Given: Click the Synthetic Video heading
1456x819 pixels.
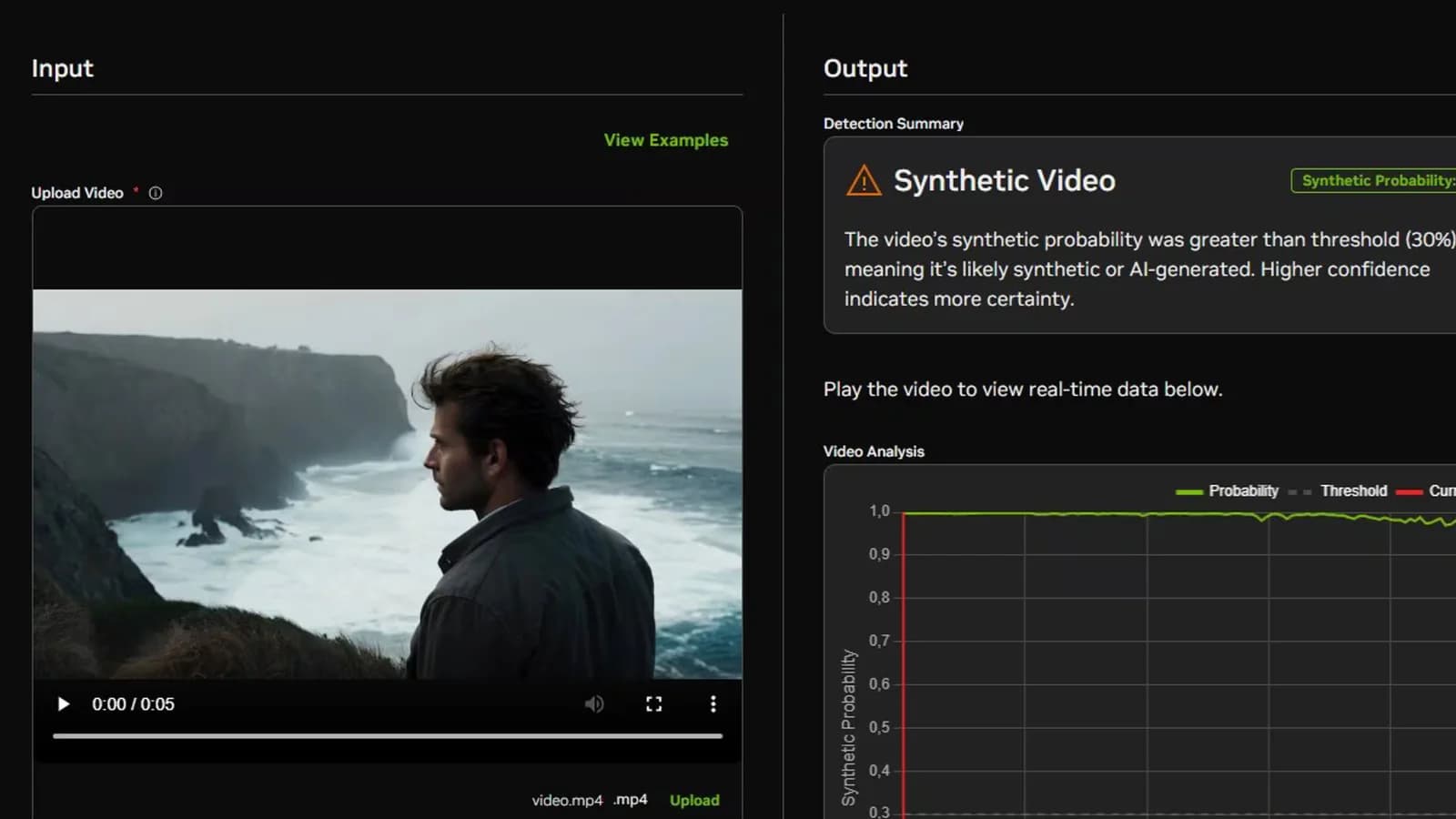Looking at the screenshot, I should point(1005,180).
